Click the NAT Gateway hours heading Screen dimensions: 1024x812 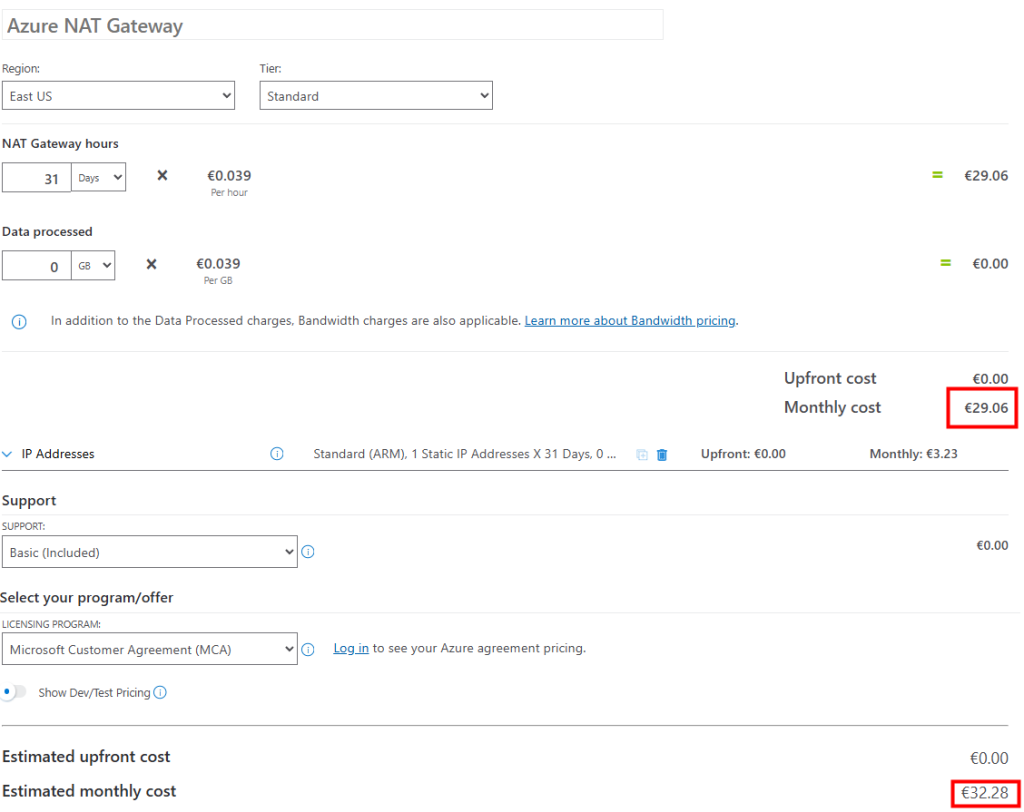coord(60,144)
